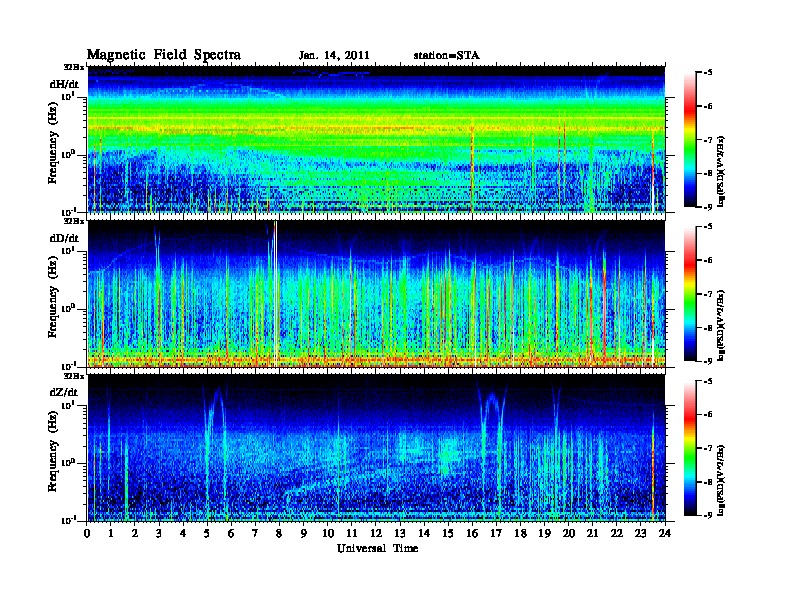Click hour tick label '24' on time axis
This screenshot has height=612, width=792.
(665, 533)
